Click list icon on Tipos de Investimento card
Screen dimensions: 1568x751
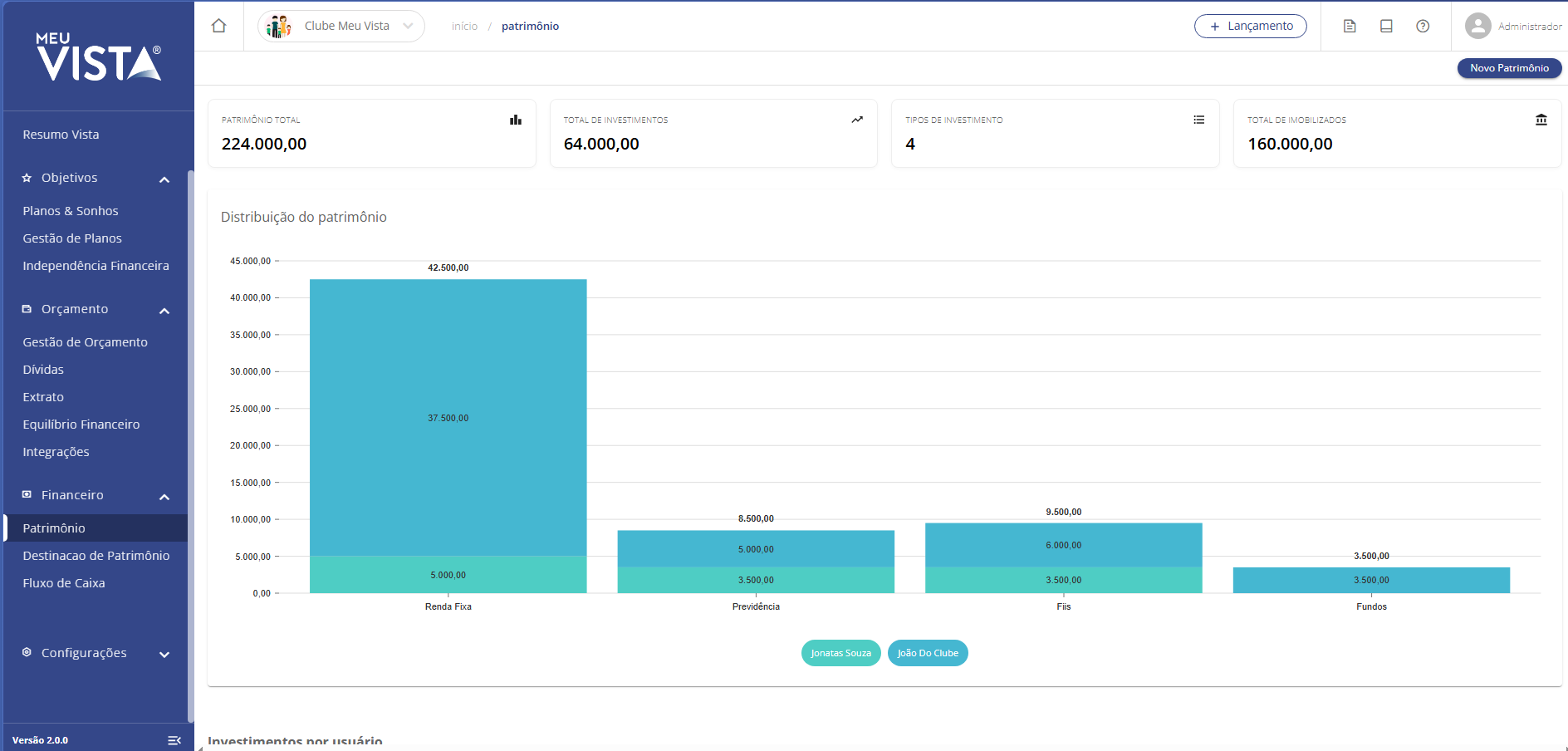pos(1198,120)
